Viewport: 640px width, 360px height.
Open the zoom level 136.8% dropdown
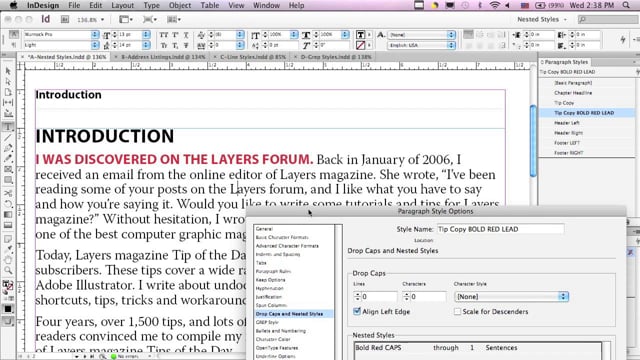pos(102,20)
